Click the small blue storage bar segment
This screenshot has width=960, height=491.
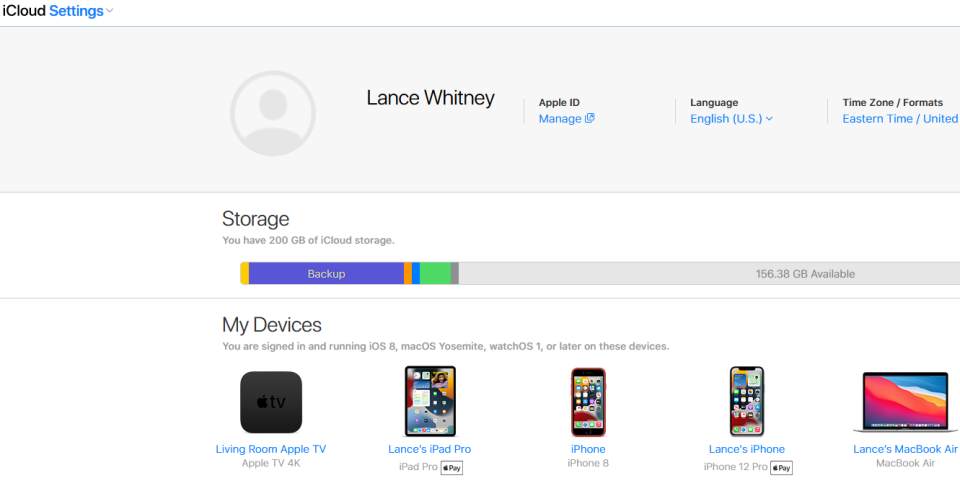tap(416, 274)
